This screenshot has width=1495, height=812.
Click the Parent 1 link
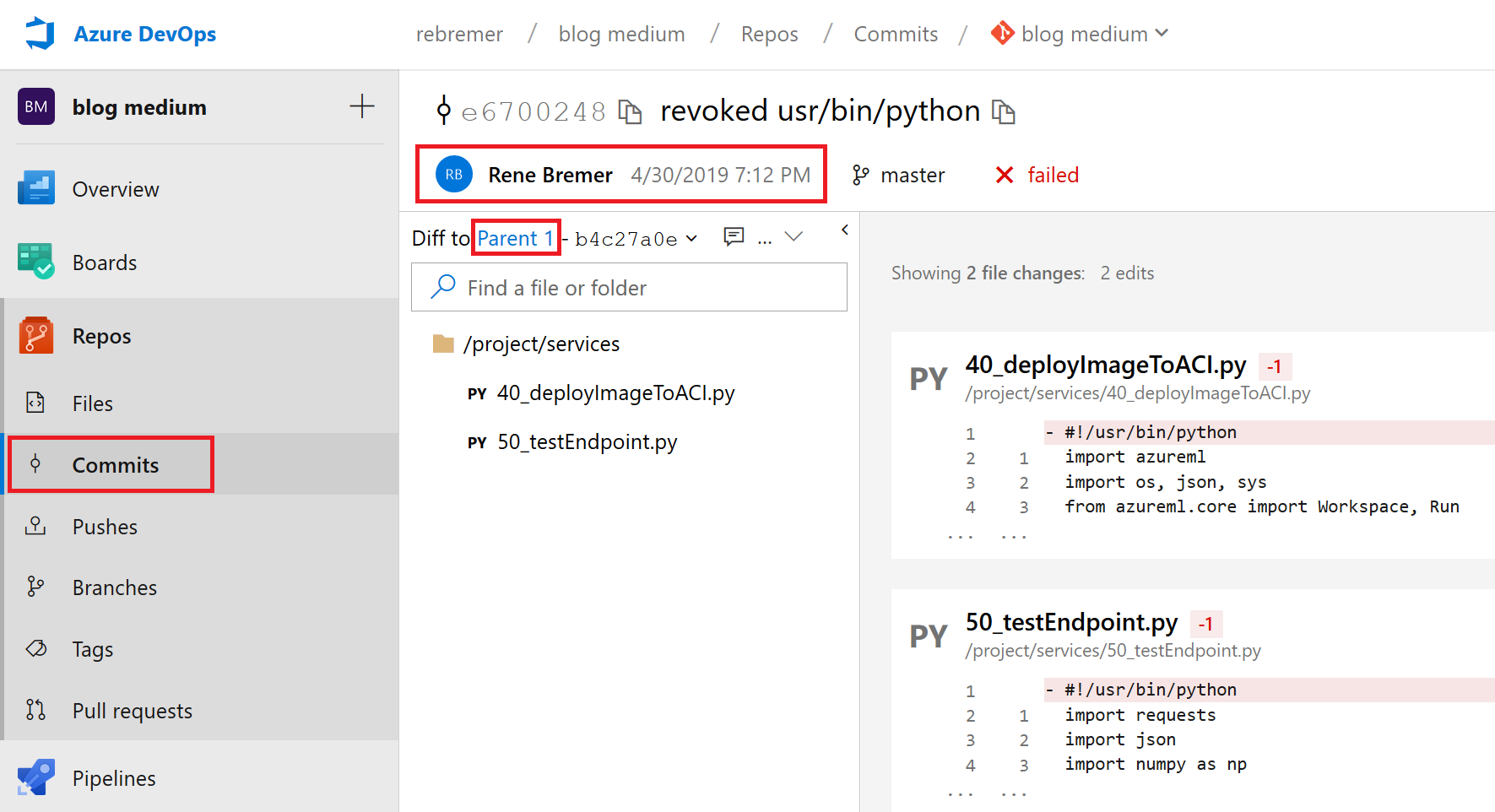pos(515,238)
